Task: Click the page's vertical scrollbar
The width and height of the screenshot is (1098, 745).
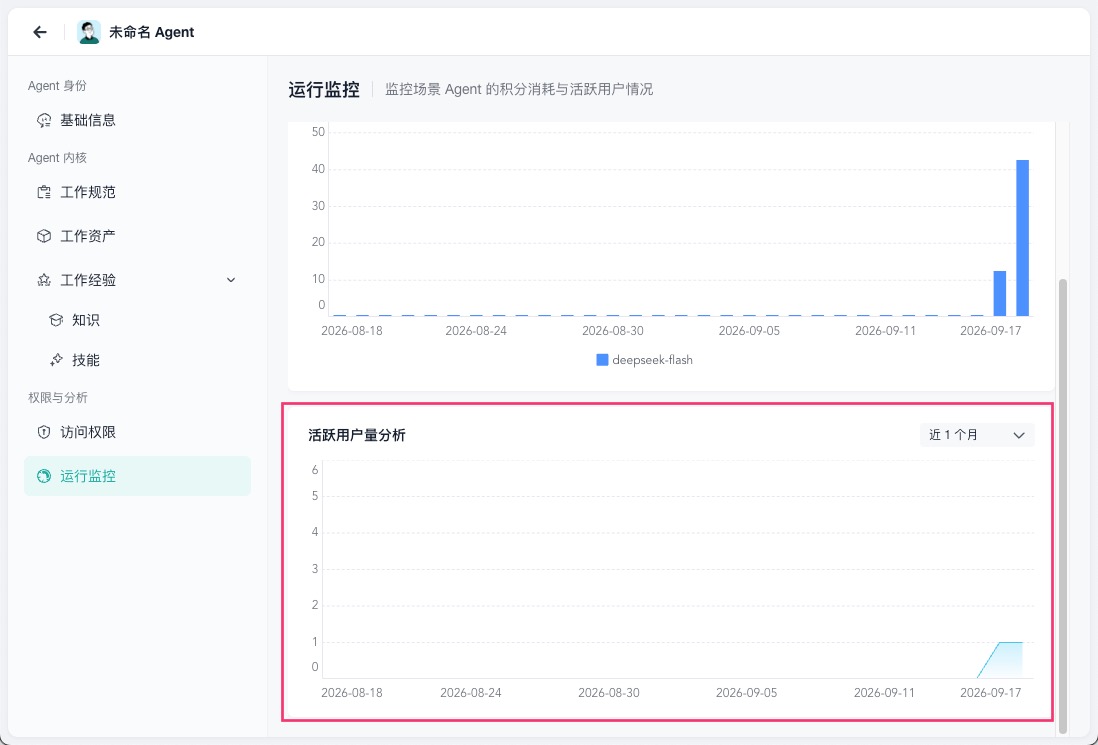Action: click(1063, 504)
